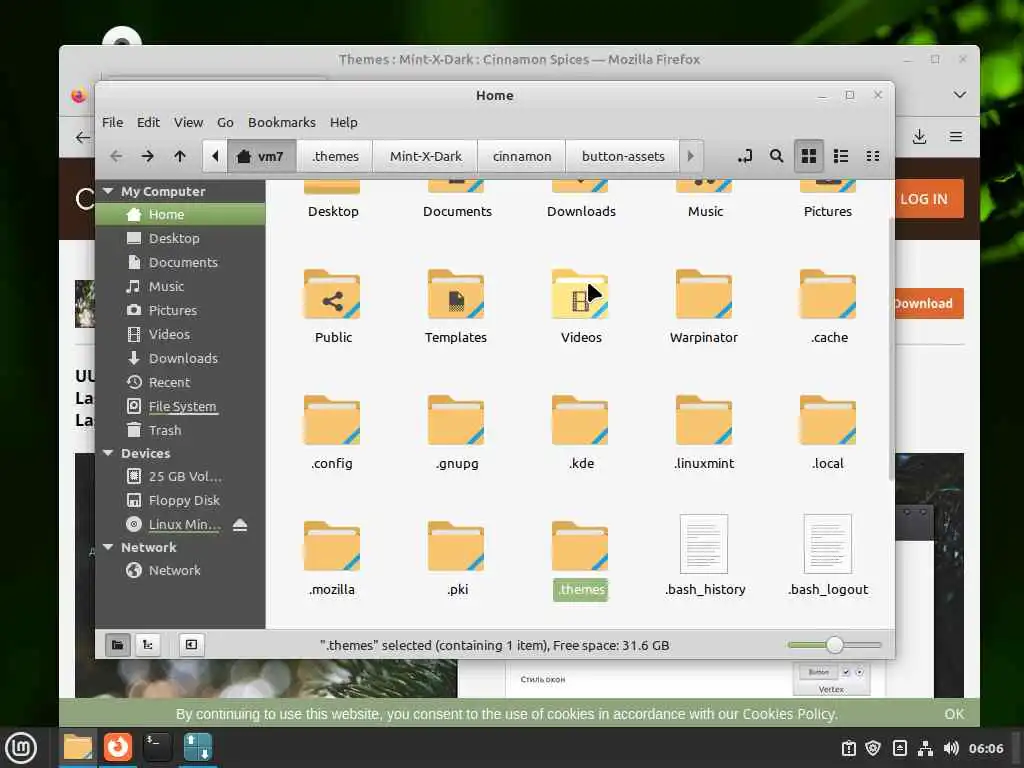Image resolution: width=1024 pixels, height=768 pixels.
Task: Select the Videos folder icon
Action: pos(580,295)
